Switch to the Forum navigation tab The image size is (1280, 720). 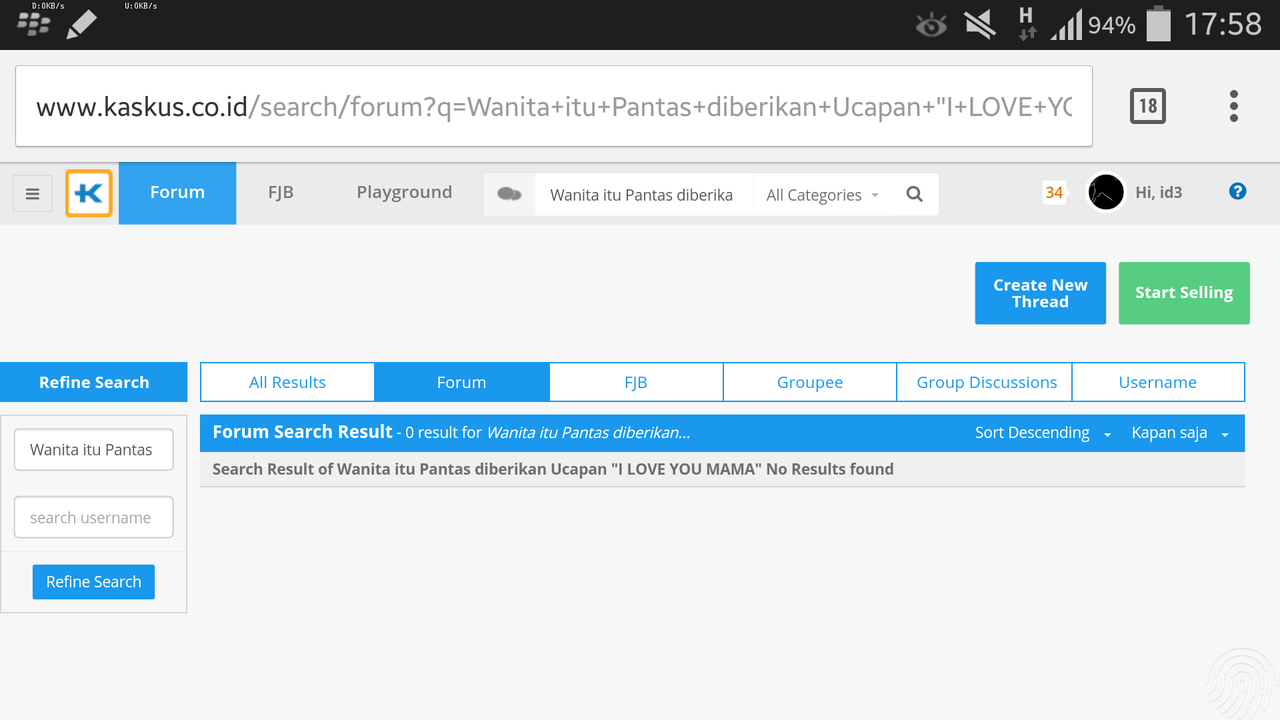point(177,193)
